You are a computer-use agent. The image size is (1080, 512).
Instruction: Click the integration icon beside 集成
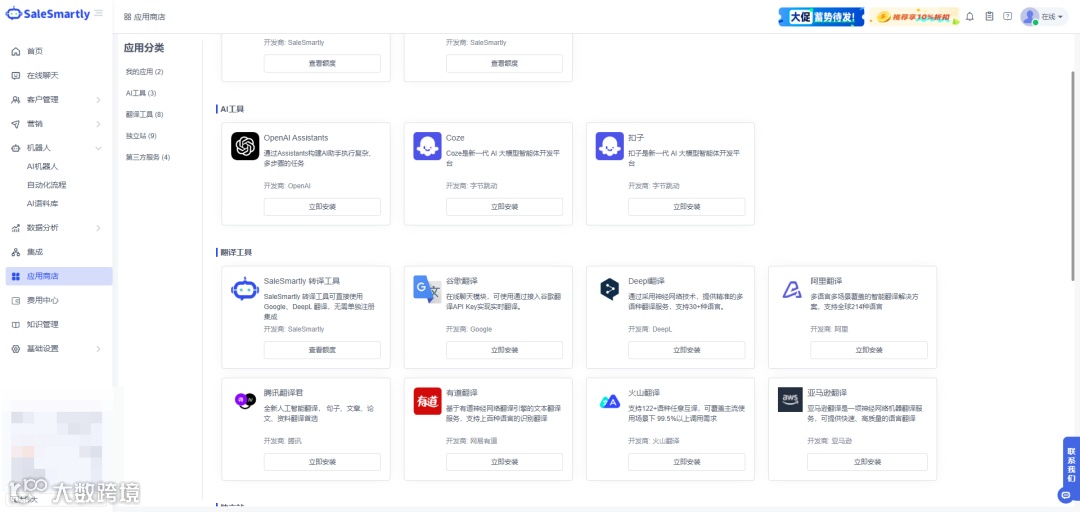point(16,252)
